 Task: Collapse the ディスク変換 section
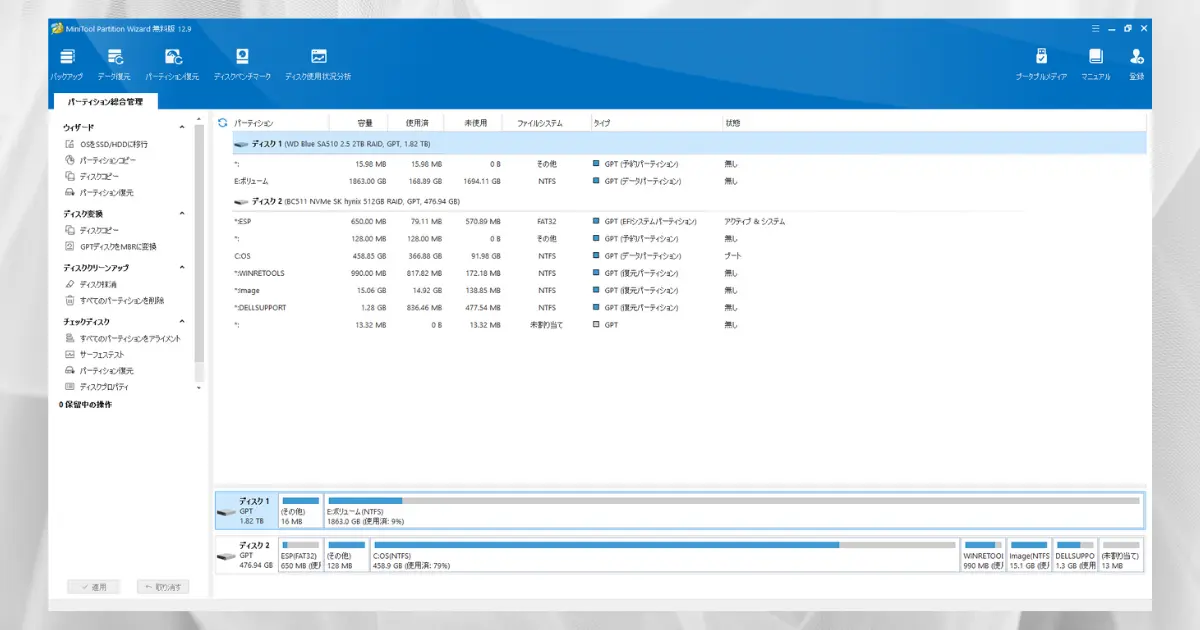click(182, 214)
